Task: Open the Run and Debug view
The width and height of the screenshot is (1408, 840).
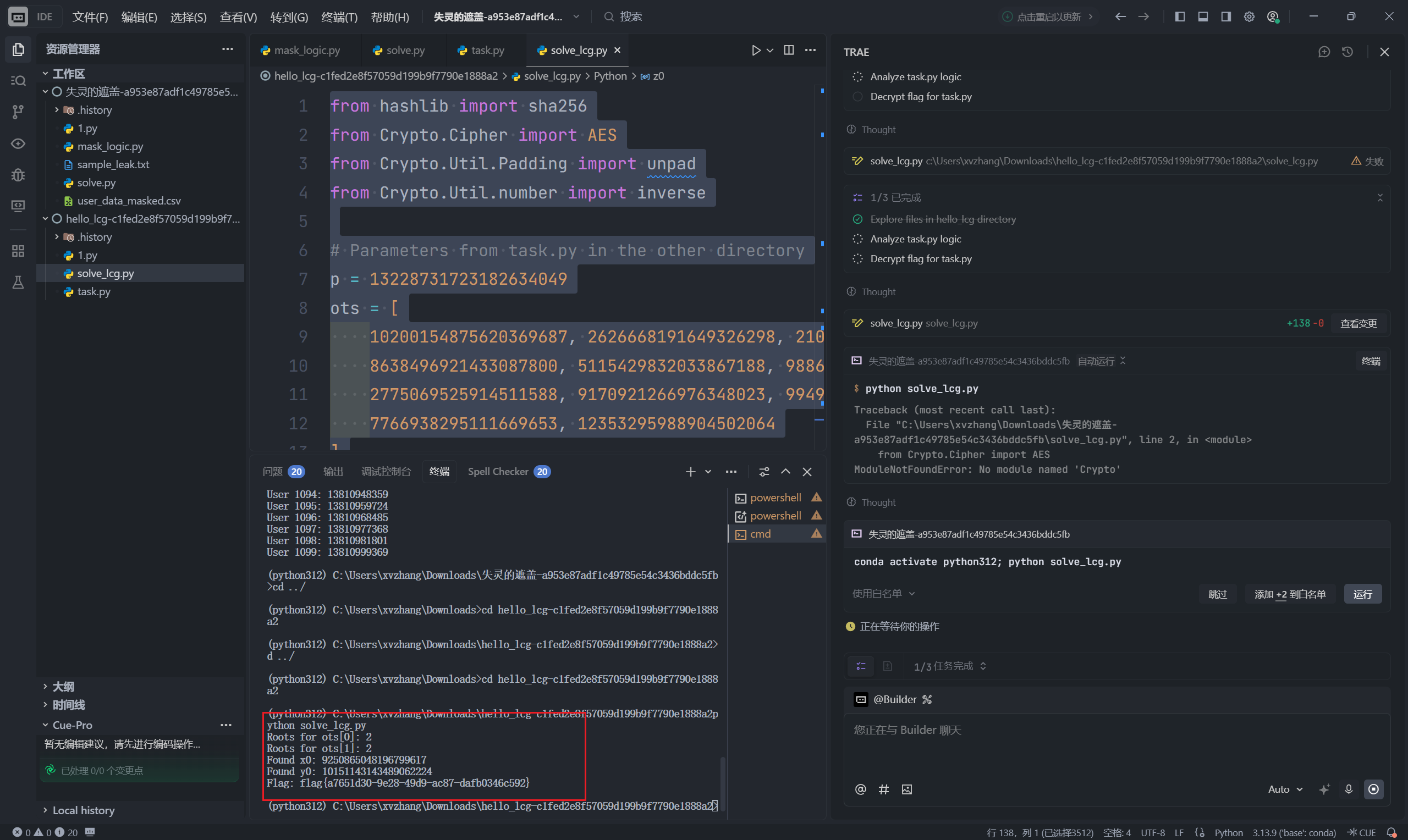Action: point(18,175)
